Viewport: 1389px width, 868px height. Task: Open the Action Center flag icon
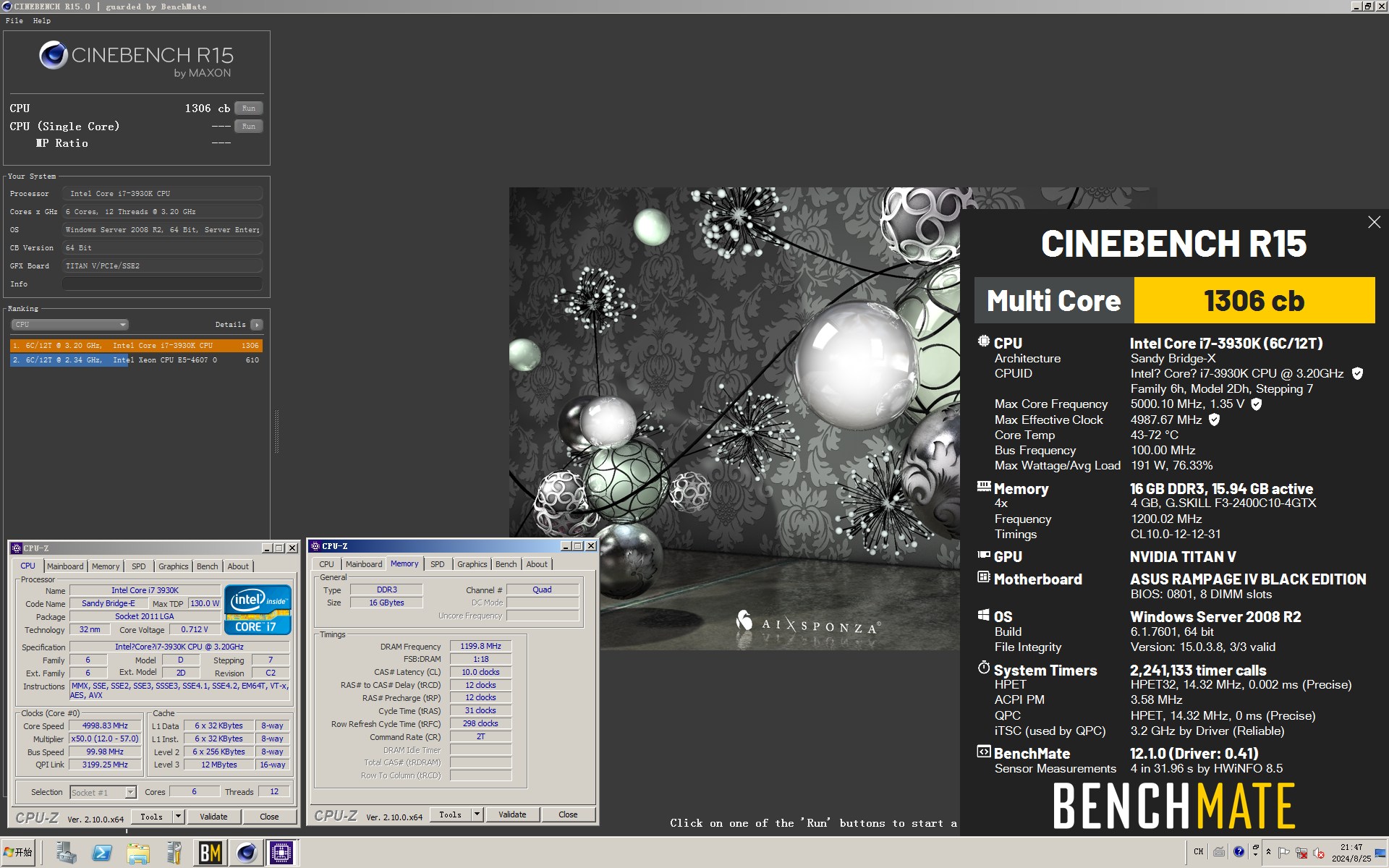click(1284, 853)
